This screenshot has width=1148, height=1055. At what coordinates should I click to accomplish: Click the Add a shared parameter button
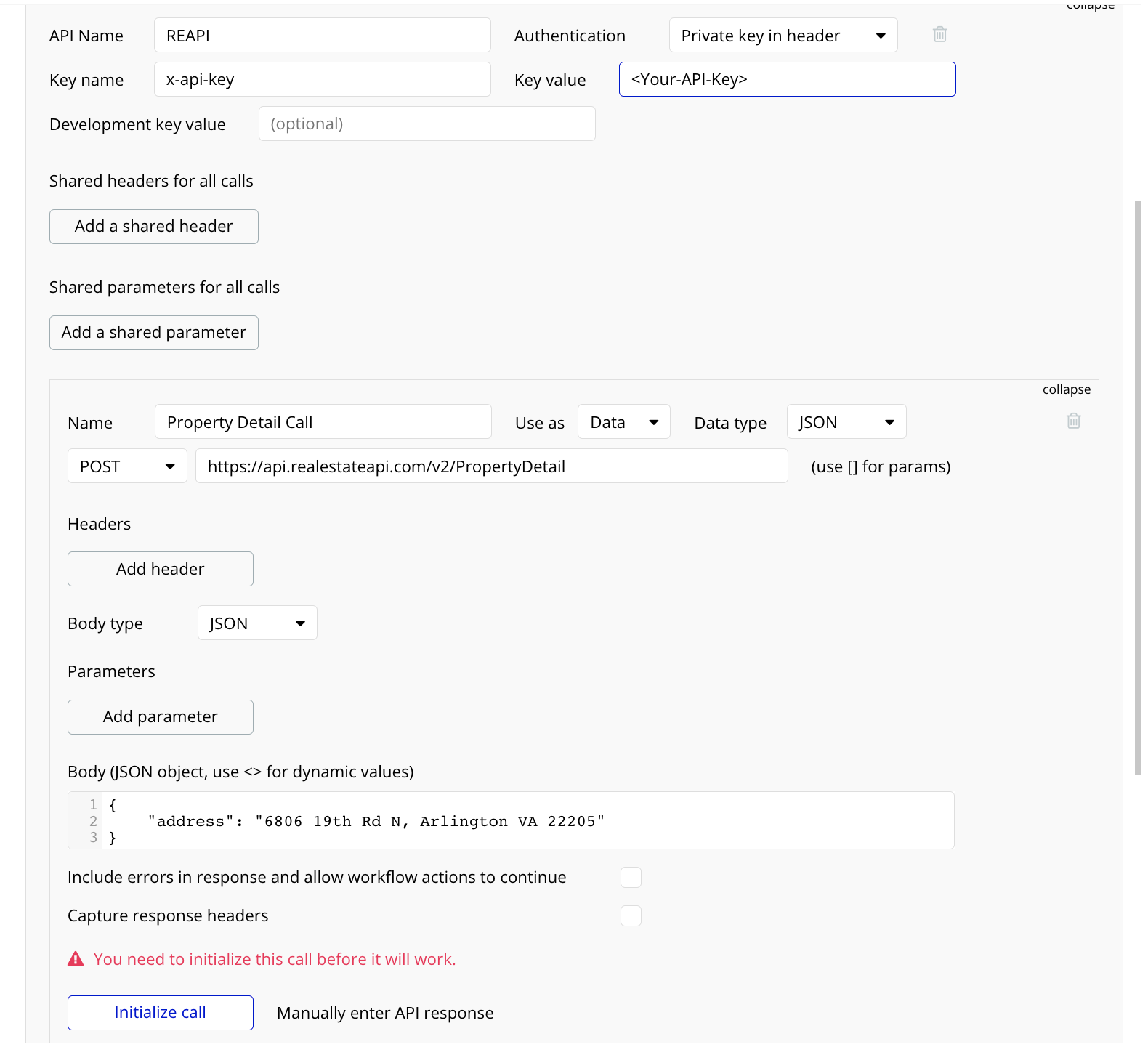click(154, 333)
